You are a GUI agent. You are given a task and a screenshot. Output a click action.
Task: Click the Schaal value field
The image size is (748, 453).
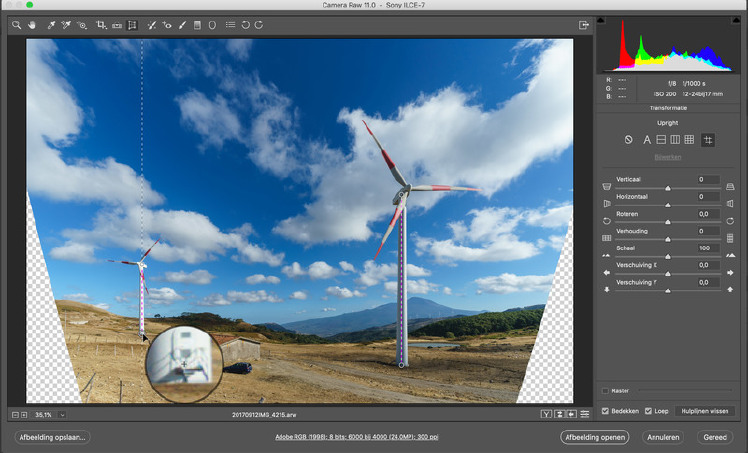click(708, 248)
